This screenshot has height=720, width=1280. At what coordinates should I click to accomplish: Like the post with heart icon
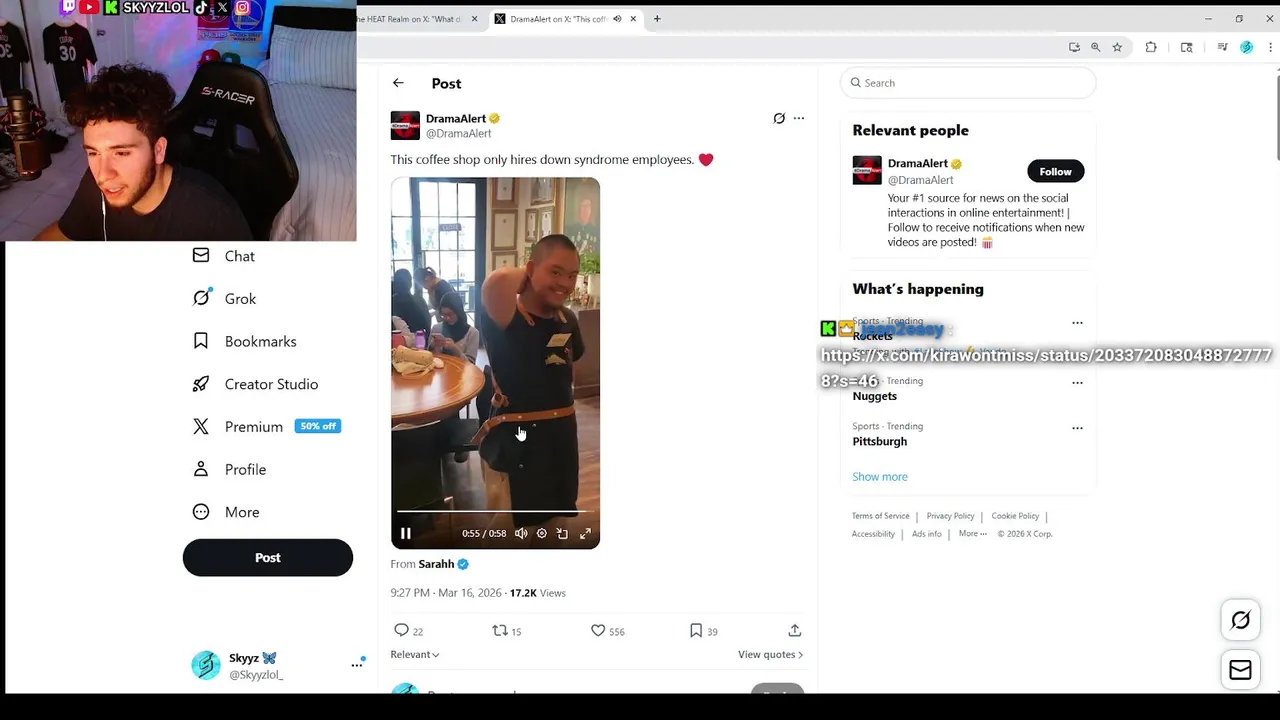(x=598, y=630)
